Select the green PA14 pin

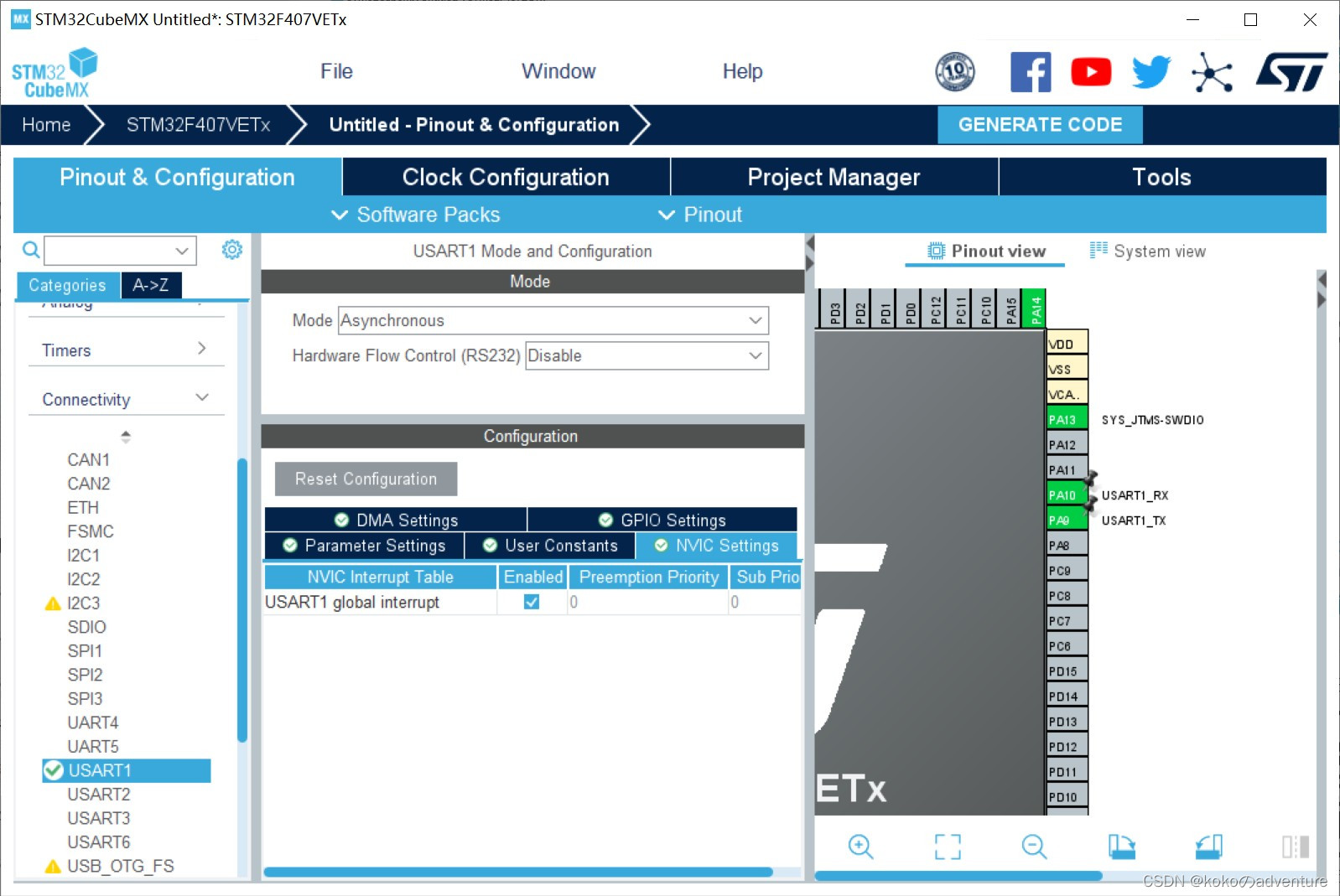[x=1036, y=308]
